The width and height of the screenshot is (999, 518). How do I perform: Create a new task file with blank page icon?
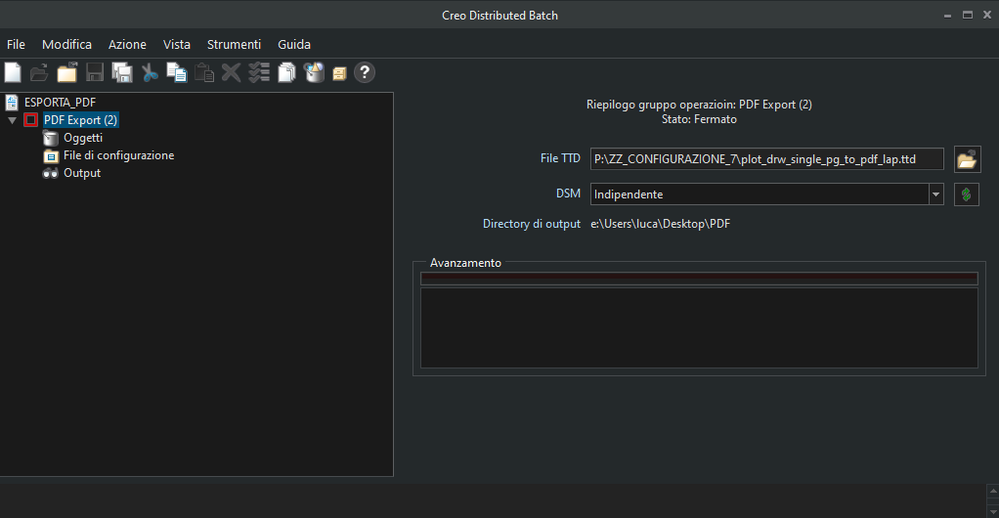[13, 73]
